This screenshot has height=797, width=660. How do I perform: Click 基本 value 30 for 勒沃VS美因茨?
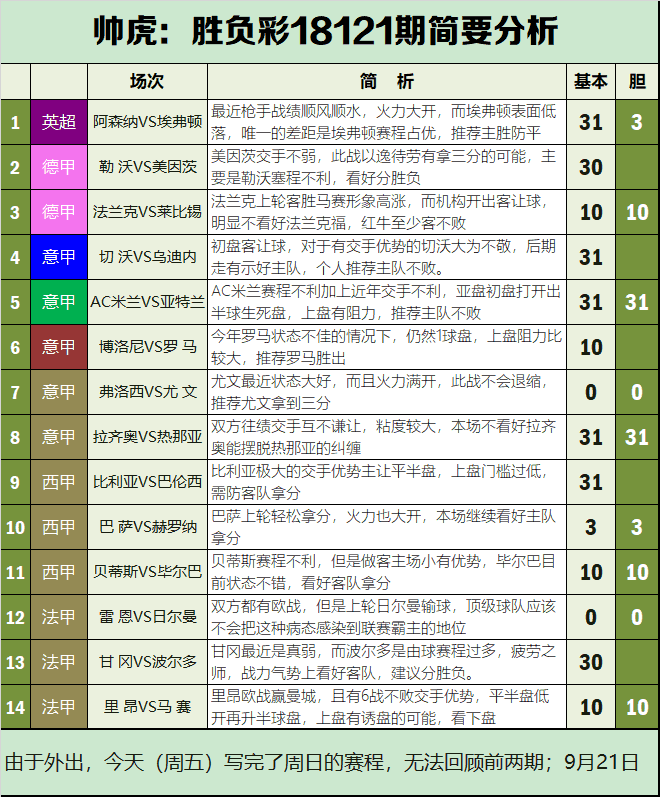(x=591, y=167)
